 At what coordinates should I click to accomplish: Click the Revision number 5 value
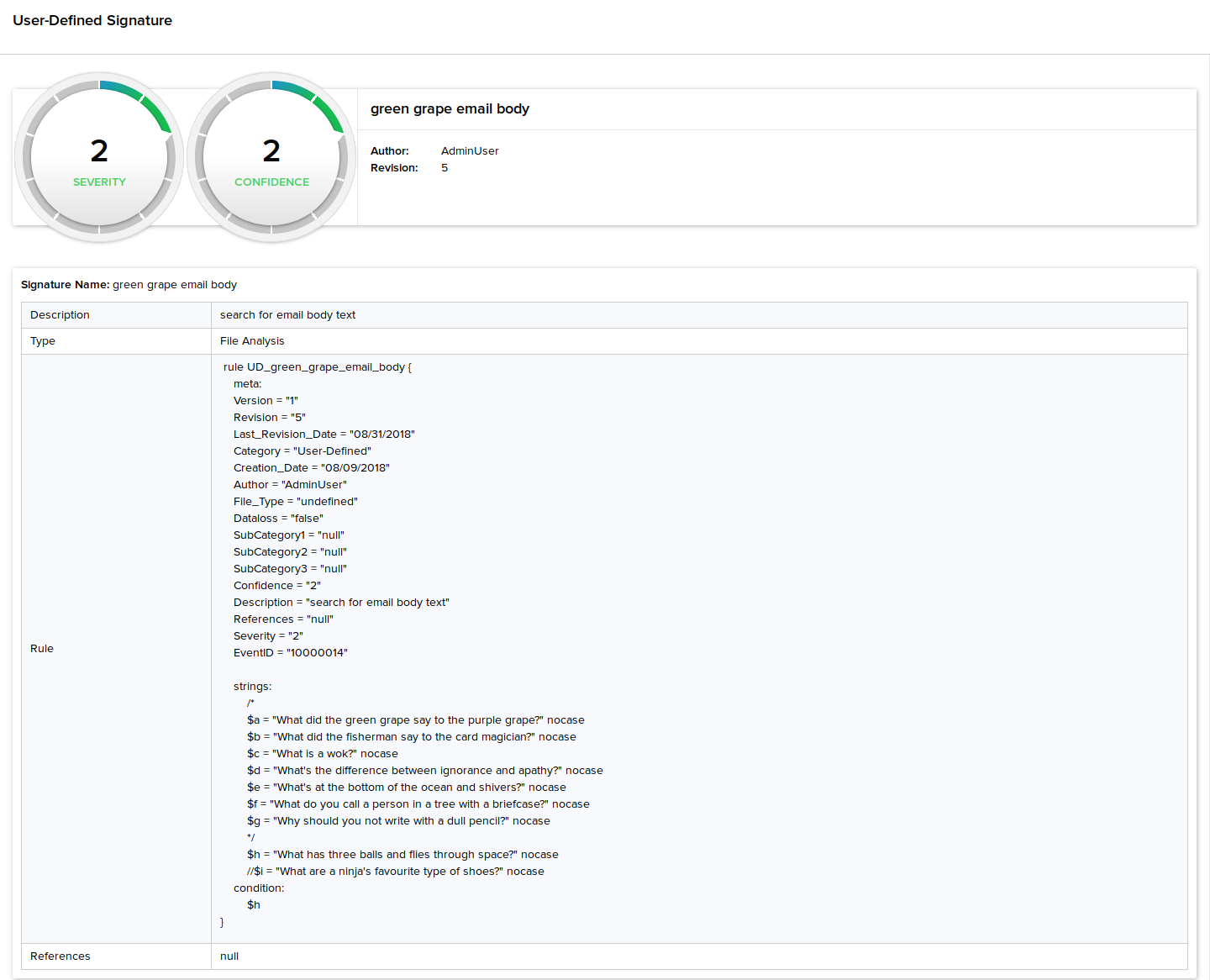pos(445,168)
